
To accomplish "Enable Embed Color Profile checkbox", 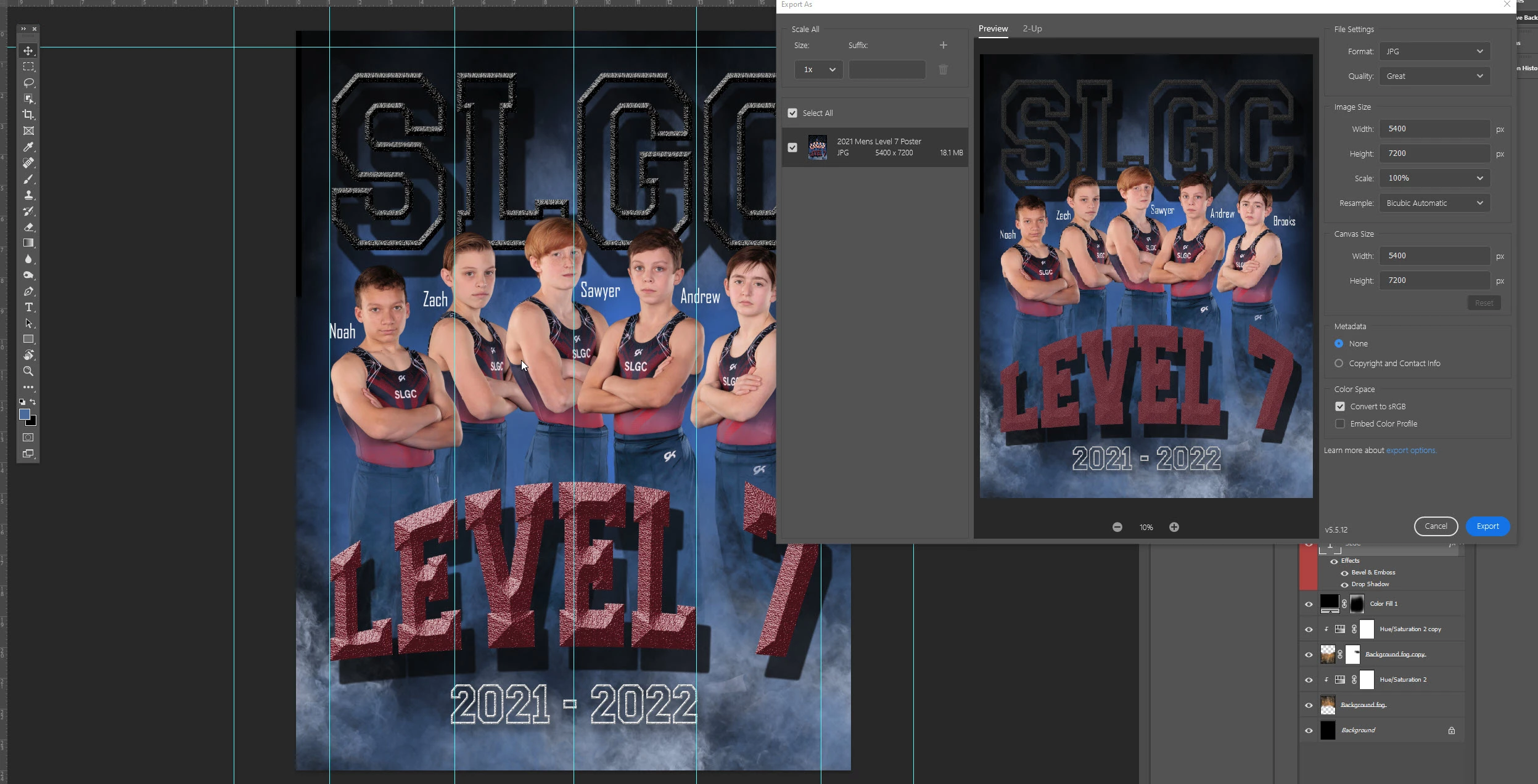I will [x=1339, y=423].
